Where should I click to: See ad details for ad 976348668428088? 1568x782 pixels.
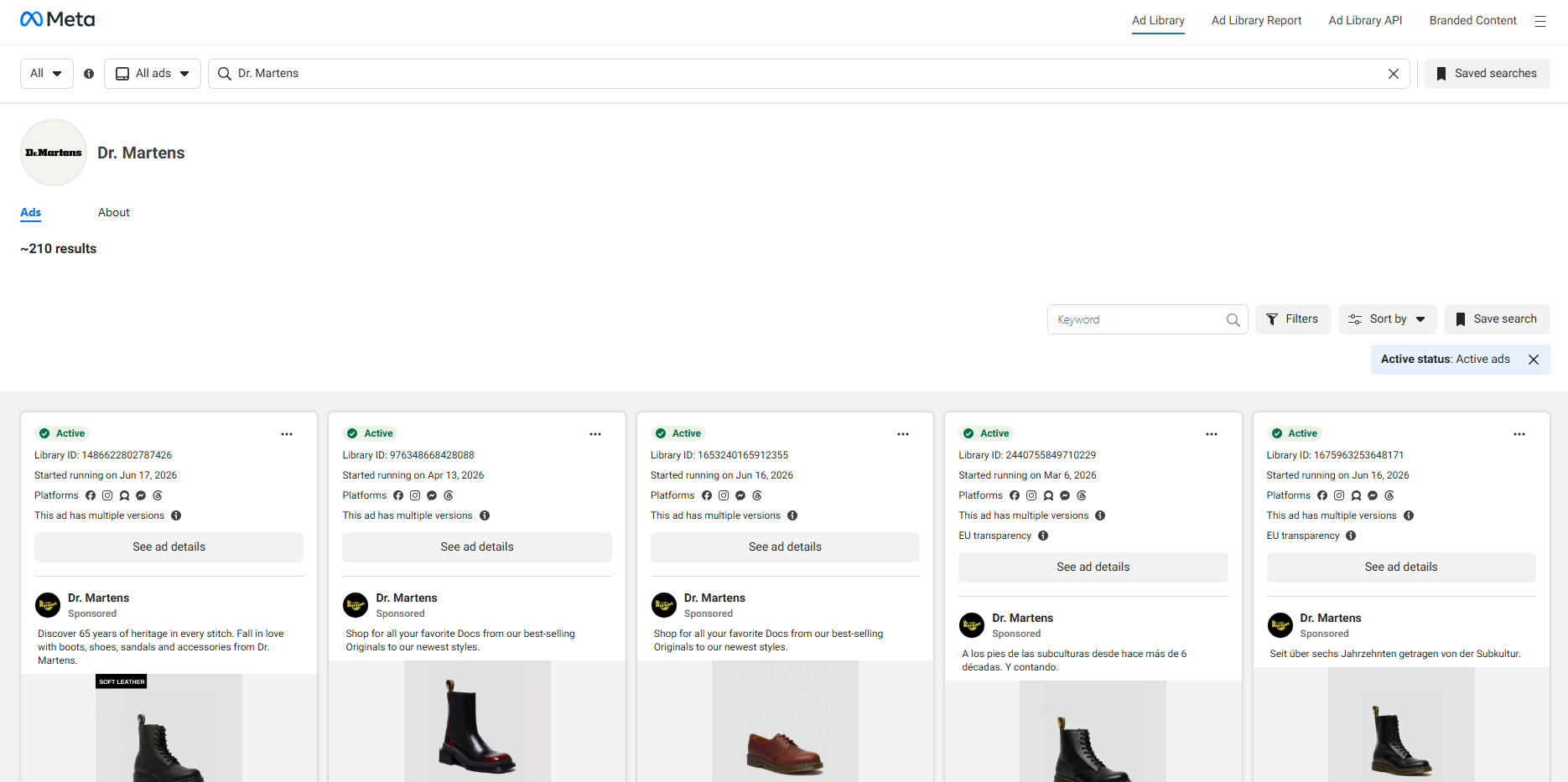477,547
